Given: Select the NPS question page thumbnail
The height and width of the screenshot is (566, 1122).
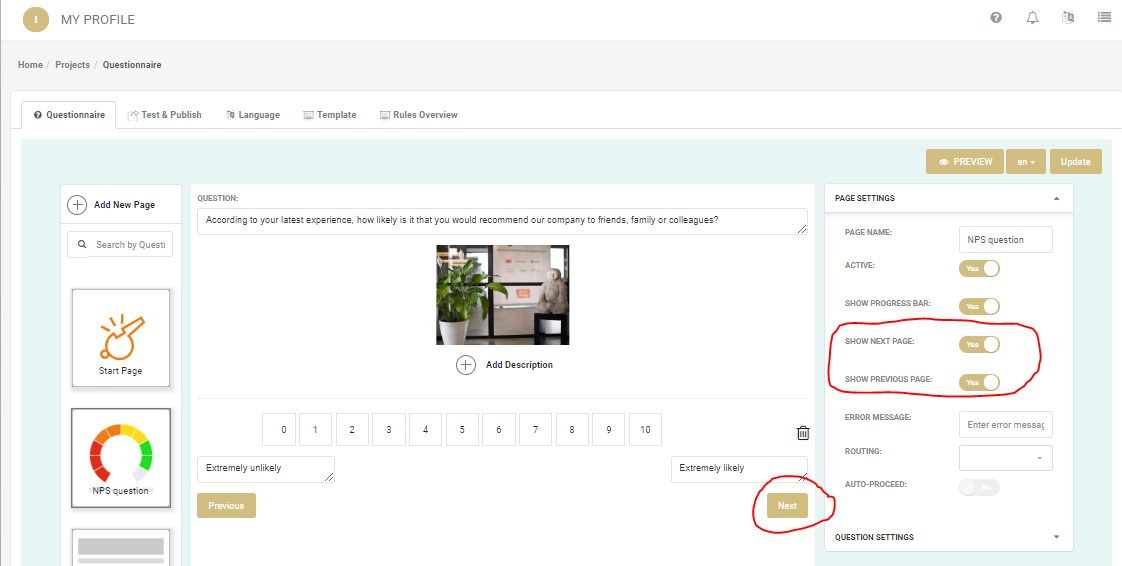Looking at the screenshot, I should [120, 458].
